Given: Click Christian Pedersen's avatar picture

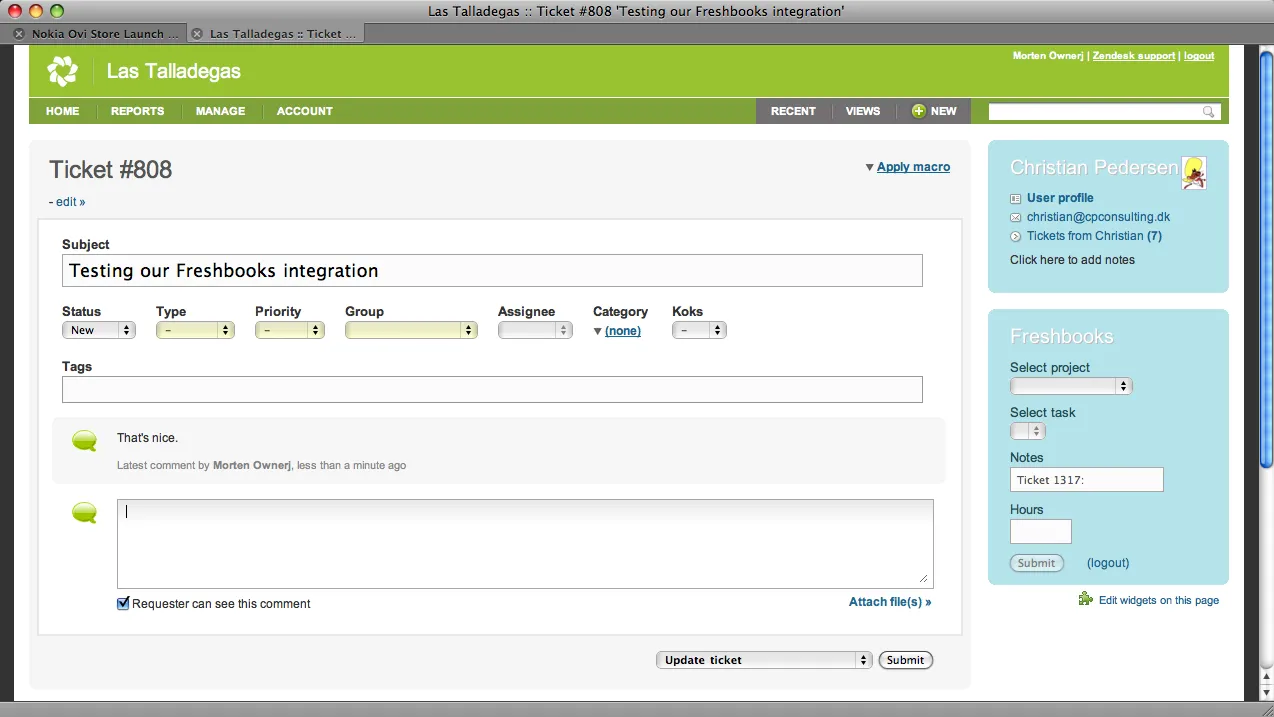Looking at the screenshot, I should point(1193,172).
